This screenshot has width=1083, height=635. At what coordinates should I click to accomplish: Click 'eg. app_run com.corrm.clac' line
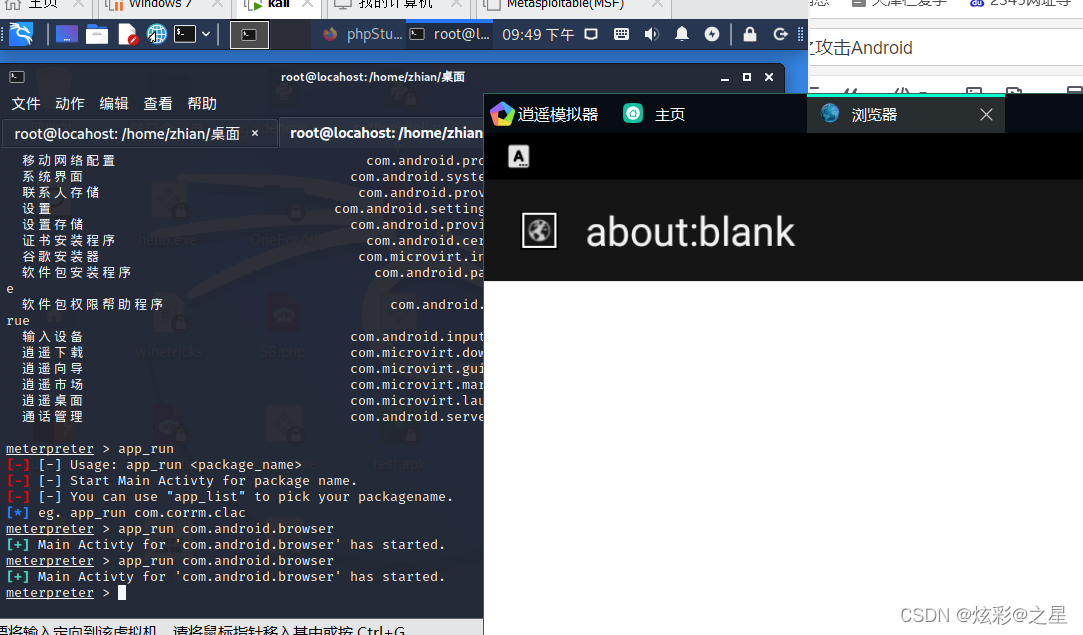[x=126, y=513]
